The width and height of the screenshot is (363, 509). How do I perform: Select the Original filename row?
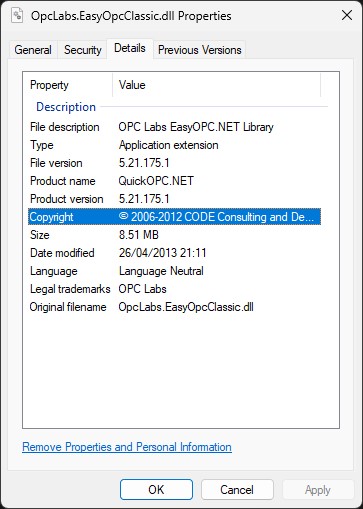pos(174,307)
